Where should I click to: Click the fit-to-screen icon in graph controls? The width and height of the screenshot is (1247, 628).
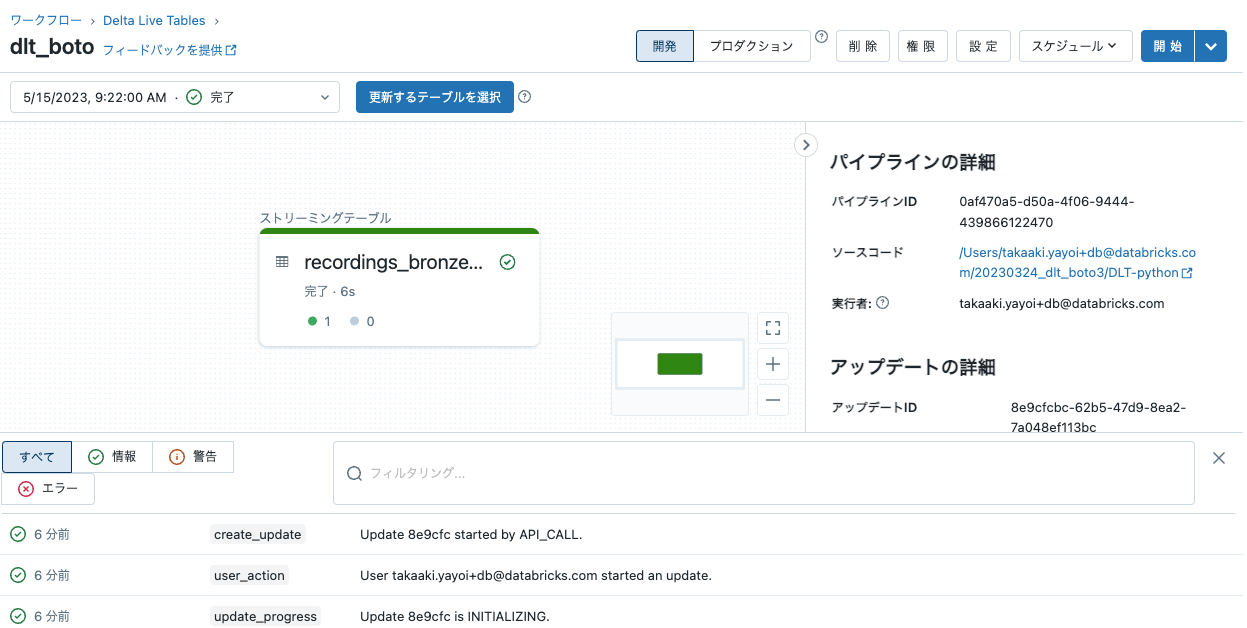point(772,328)
